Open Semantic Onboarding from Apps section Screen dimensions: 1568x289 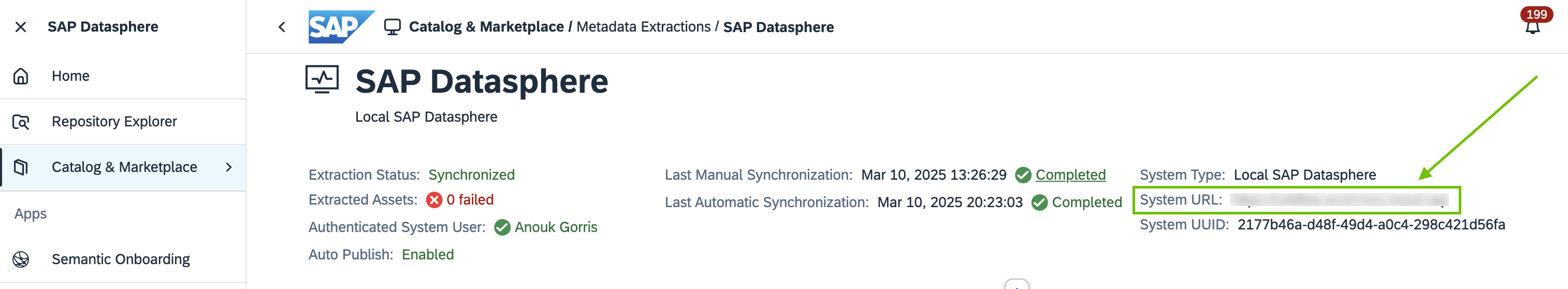point(121,259)
